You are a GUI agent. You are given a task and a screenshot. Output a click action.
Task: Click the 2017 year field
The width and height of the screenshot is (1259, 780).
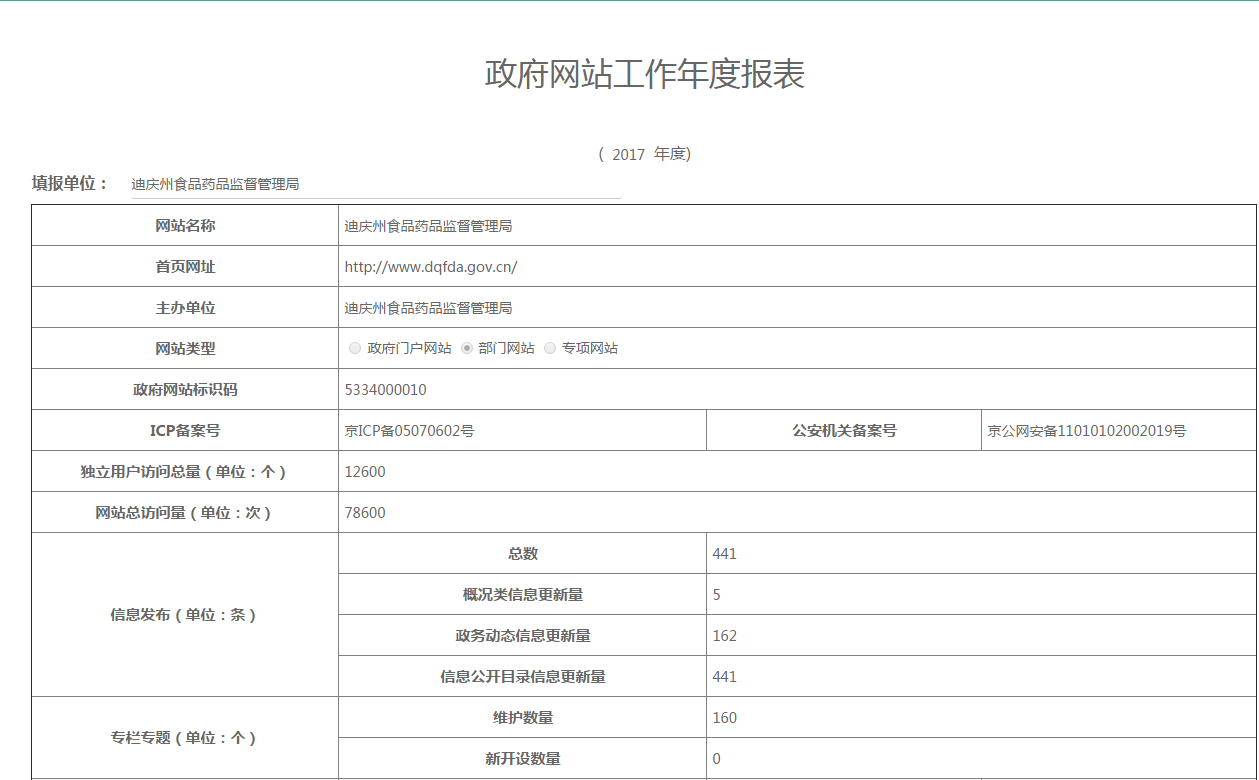(x=629, y=154)
